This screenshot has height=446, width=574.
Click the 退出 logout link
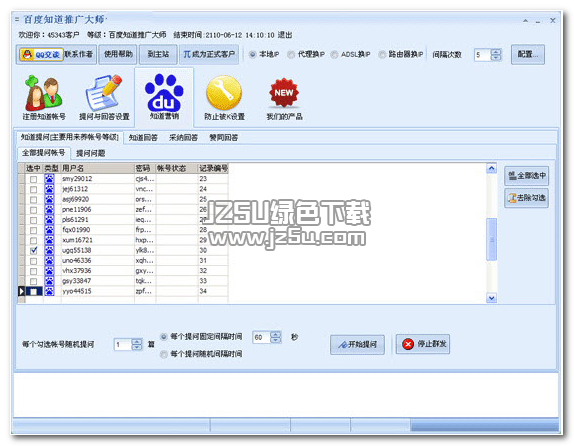pos(284,35)
